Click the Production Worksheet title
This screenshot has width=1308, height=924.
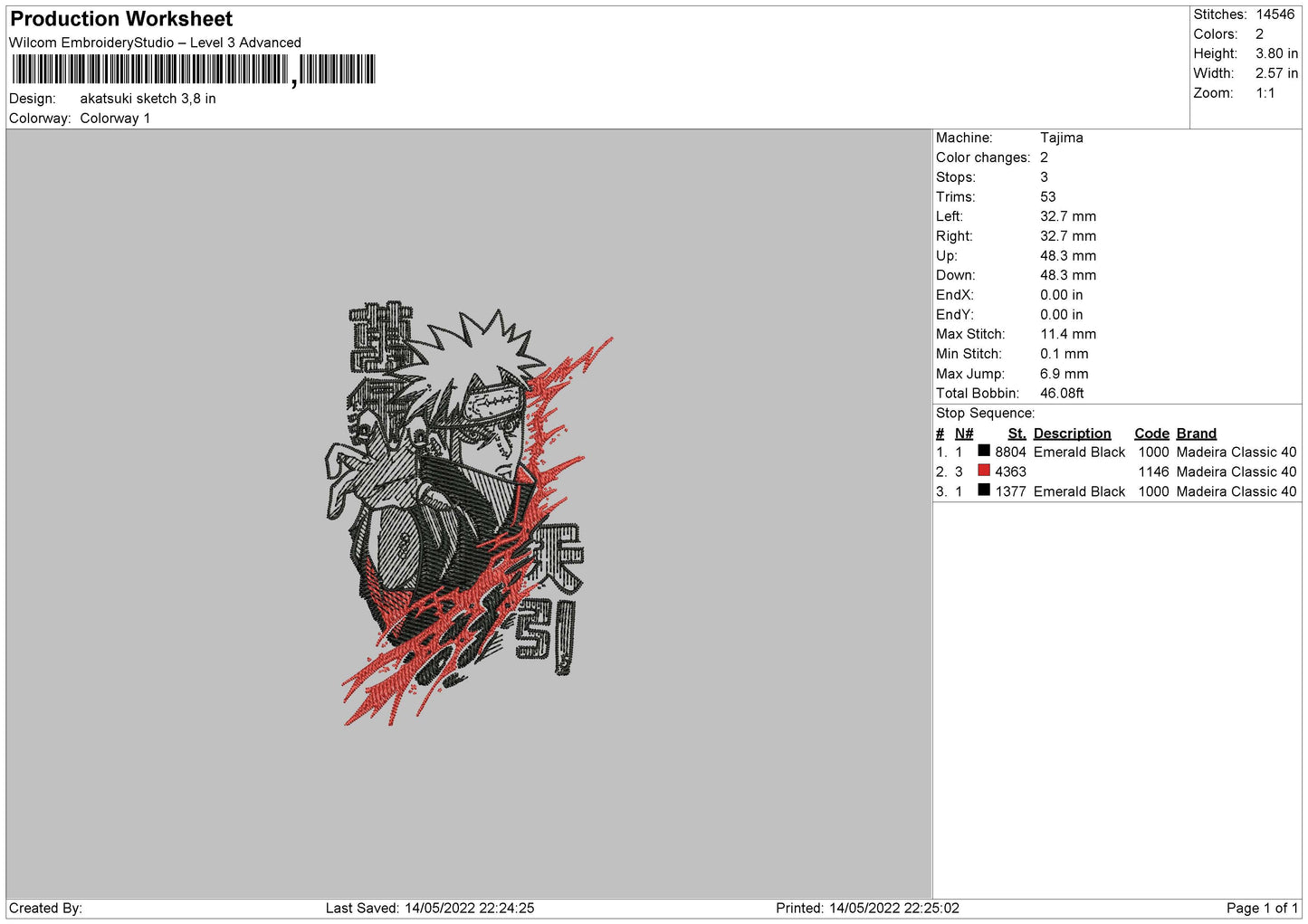pyautogui.click(x=121, y=19)
